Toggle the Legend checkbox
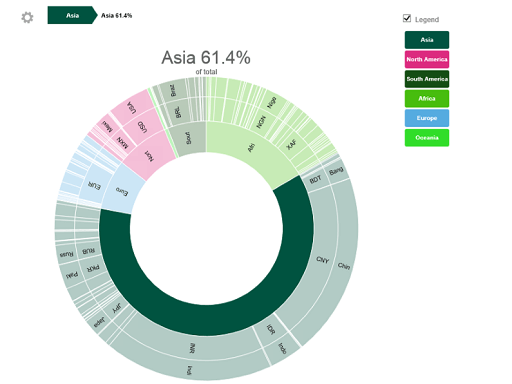Image resolution: width=512 pixels, height=384 pixels. pyautogui.click(x=407, y=18)
